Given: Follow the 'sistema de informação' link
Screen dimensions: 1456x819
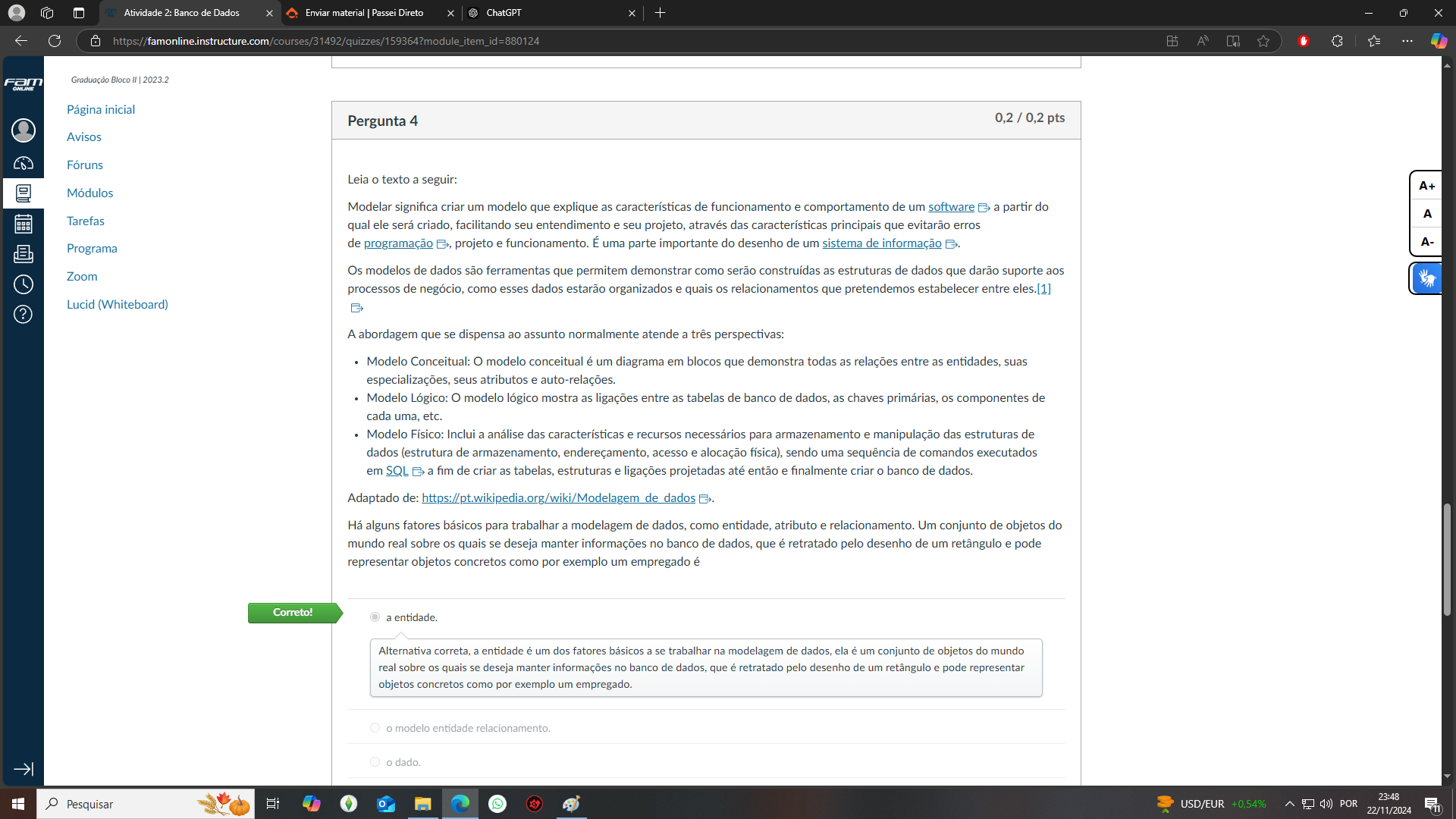Looking at the screenshot, I should pyautogui.click(x=881, y=243).
